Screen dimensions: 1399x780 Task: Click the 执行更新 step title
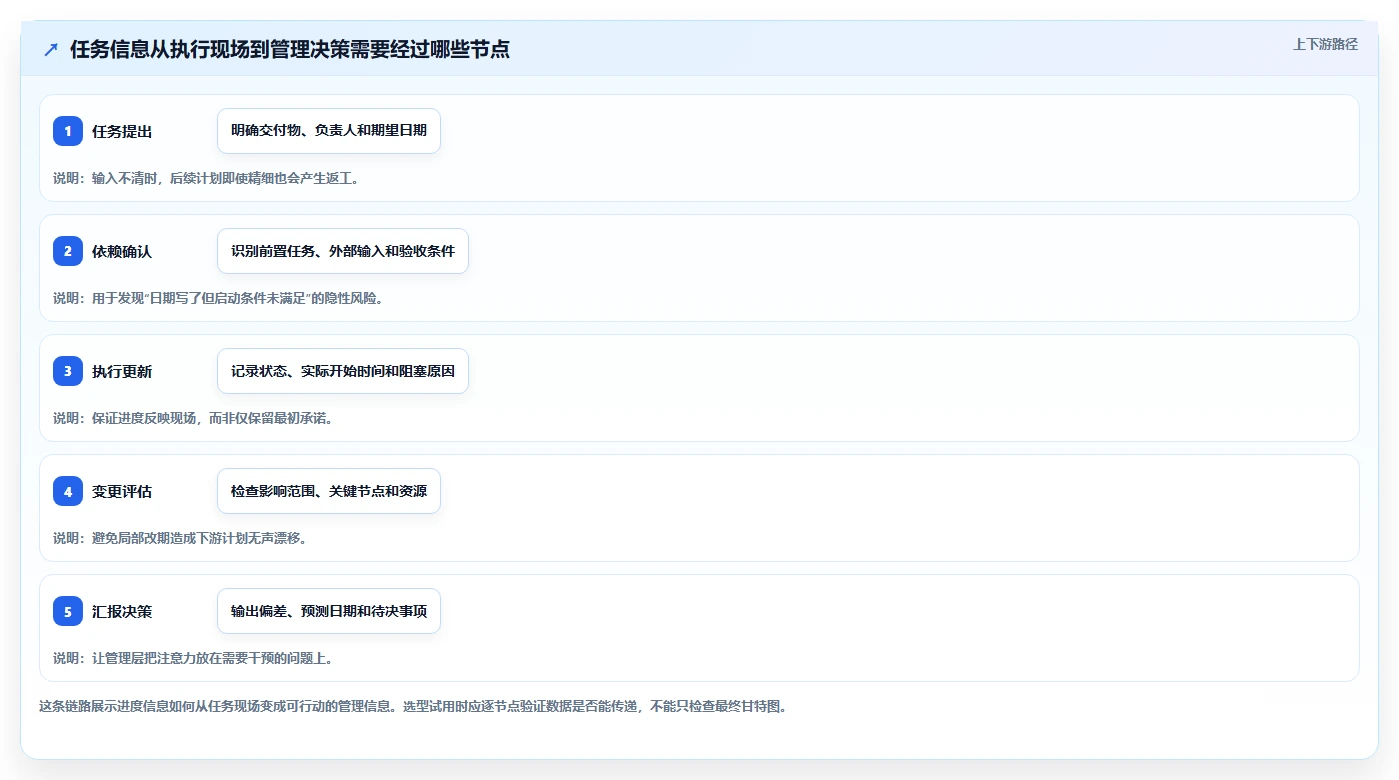point(122,371)
